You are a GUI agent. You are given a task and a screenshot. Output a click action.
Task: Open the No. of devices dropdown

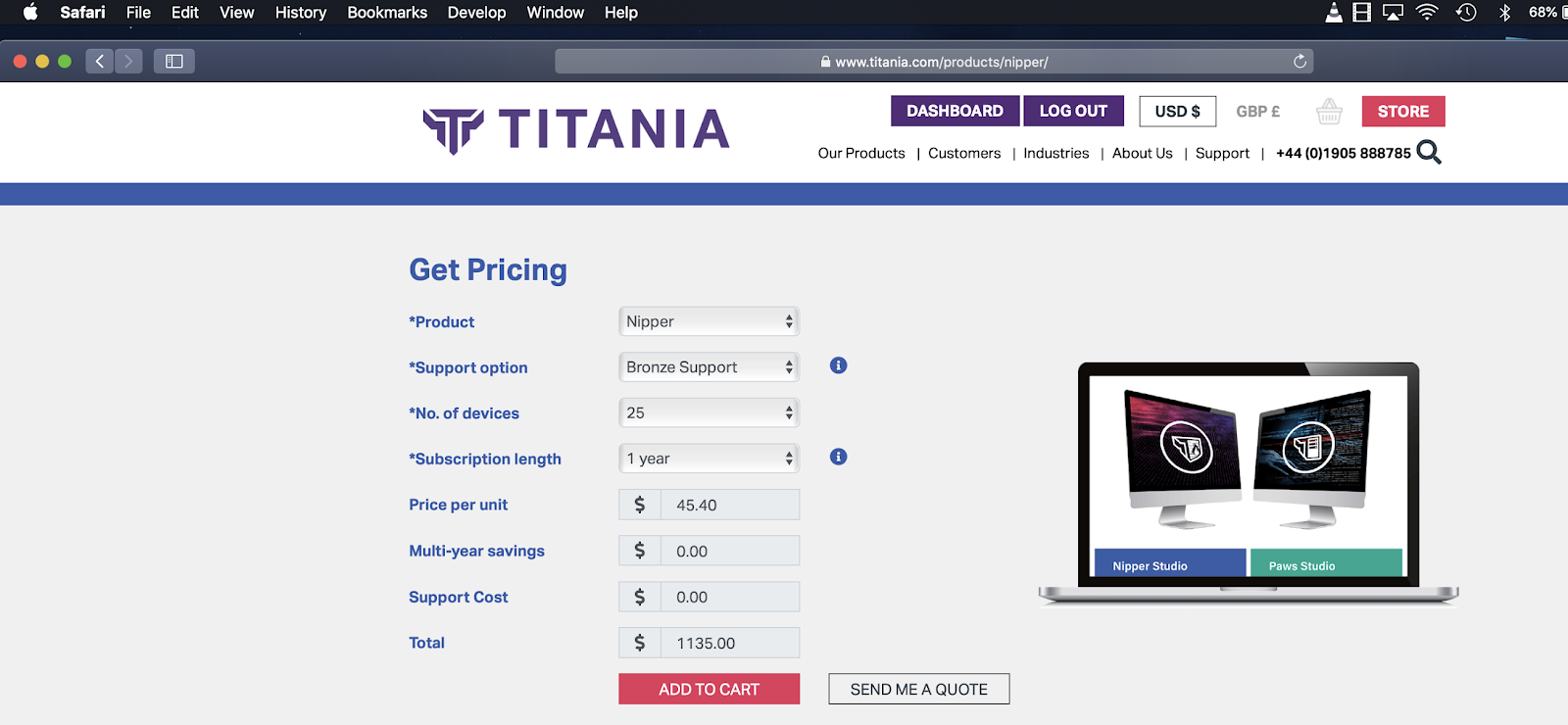coord(709,412)
